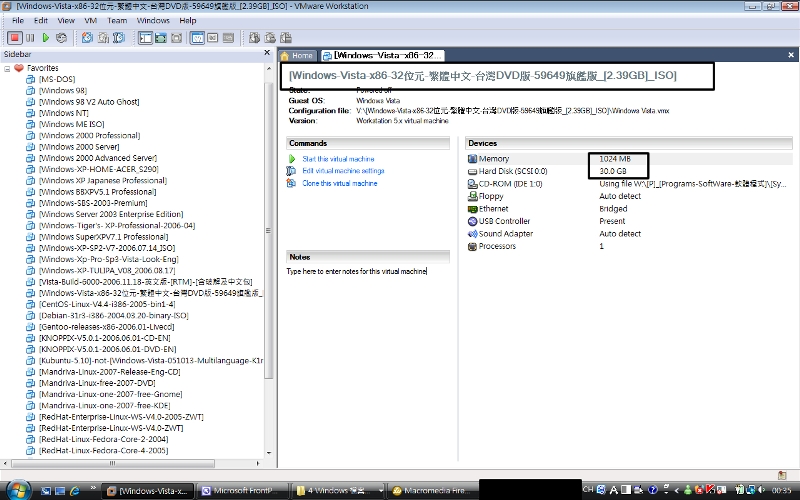Select [Windows SuperXPV7.1 Professional] entry
This screenshot has width=800, height=500.
point(103,237)
